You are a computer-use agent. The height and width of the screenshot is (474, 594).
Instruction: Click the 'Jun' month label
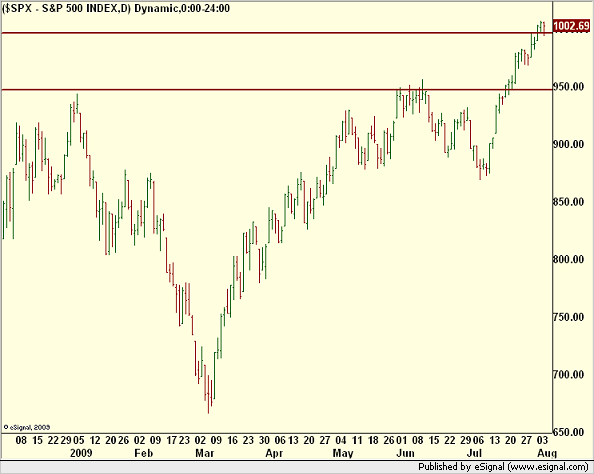click(x=406, y=453)
